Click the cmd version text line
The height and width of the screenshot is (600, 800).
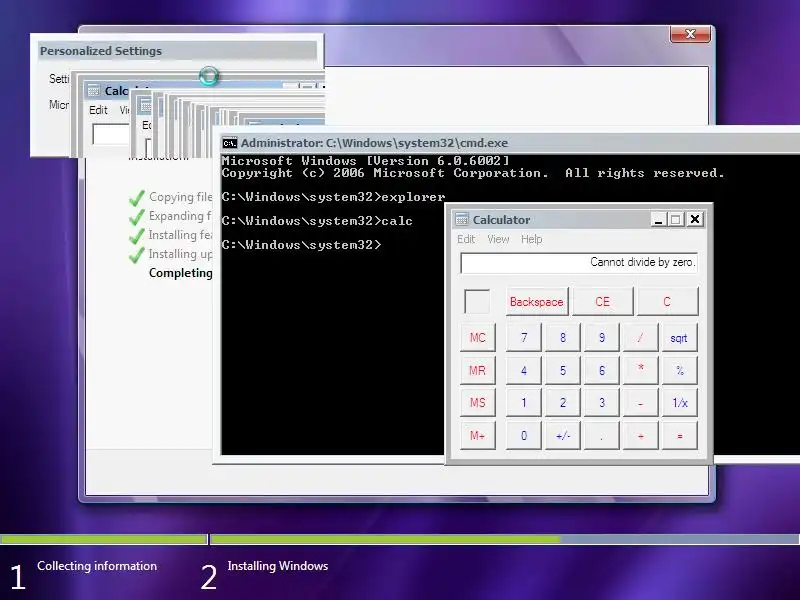click(x=365, y=161)
